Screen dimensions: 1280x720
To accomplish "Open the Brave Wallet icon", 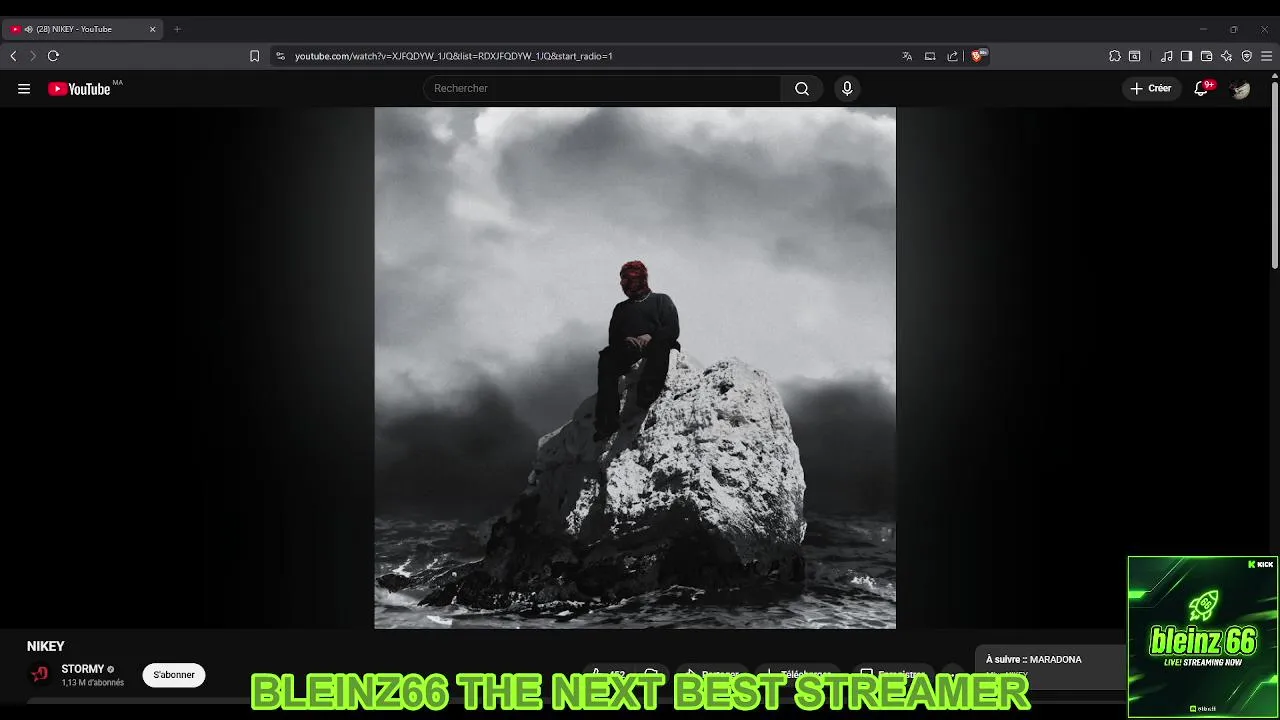I will coord(1206,56).
